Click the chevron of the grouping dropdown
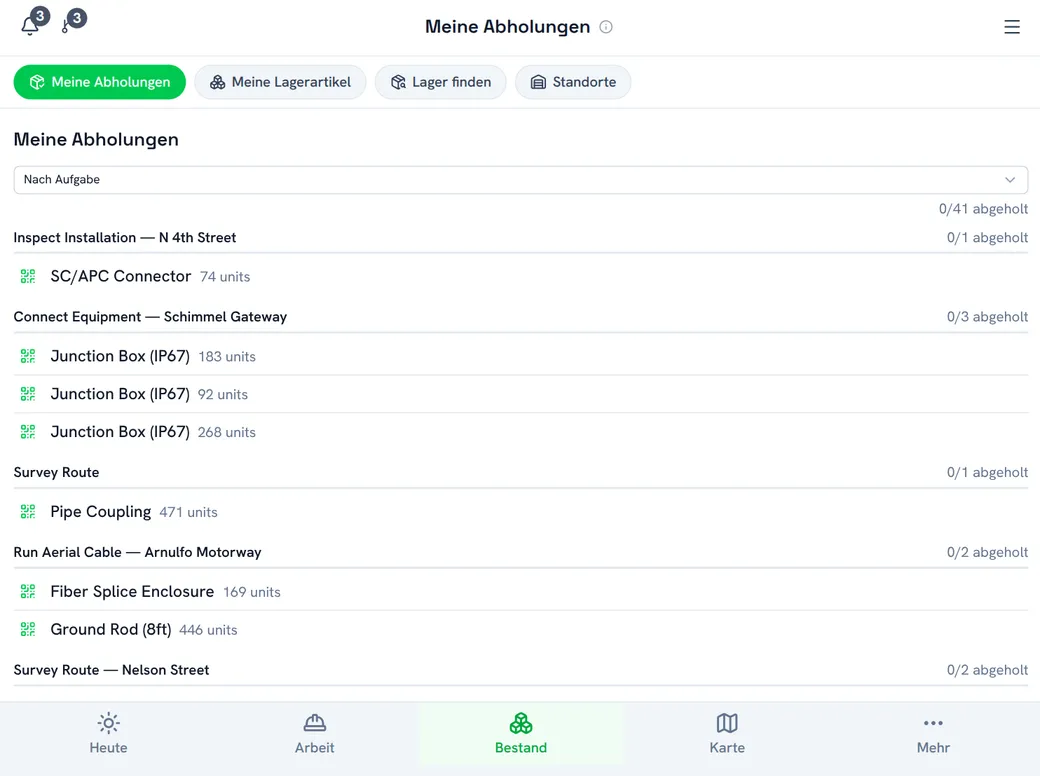 coord(1009,180)
